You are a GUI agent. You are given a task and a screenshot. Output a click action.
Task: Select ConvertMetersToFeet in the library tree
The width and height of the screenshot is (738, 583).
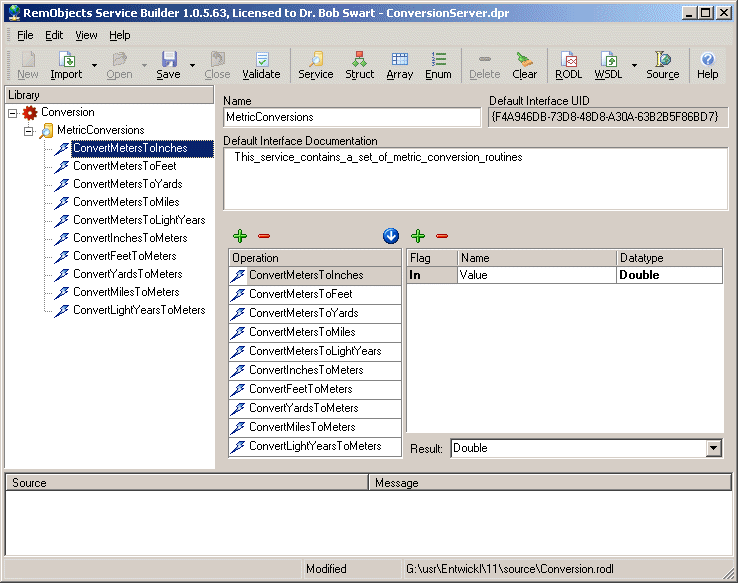(x=124, y=166)
